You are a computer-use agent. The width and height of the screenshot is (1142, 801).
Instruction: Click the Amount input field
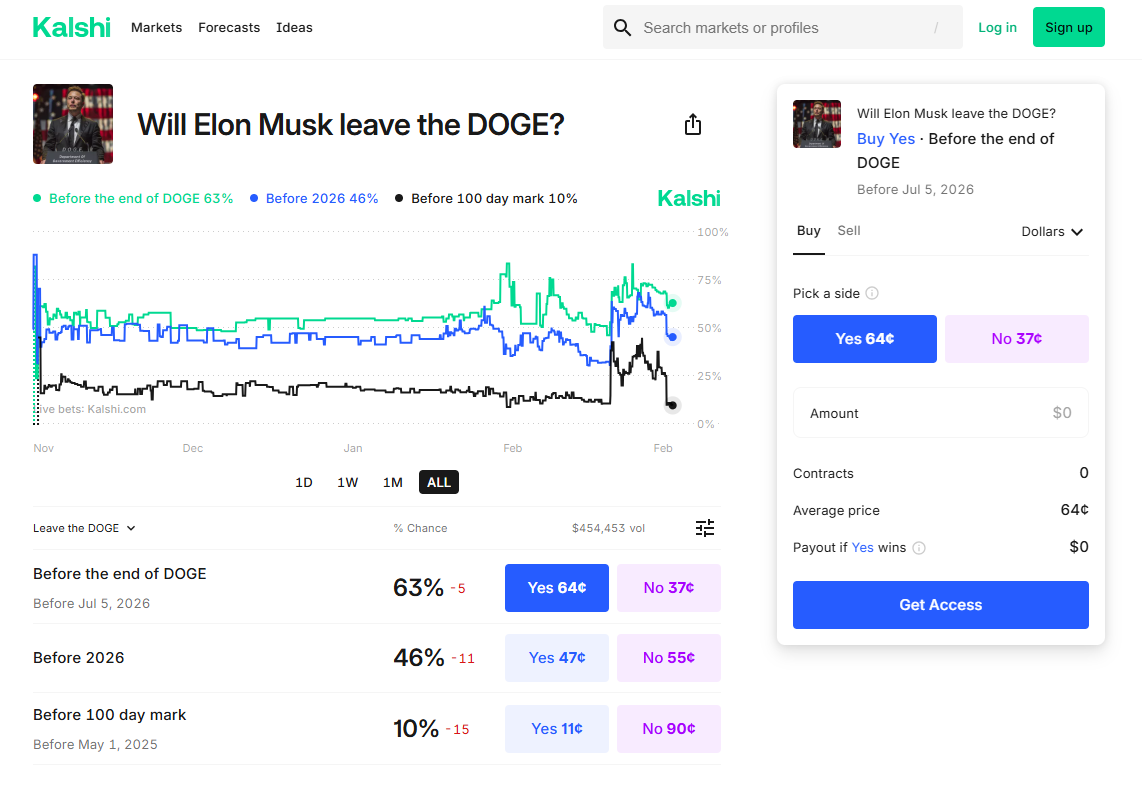(940, 413)
